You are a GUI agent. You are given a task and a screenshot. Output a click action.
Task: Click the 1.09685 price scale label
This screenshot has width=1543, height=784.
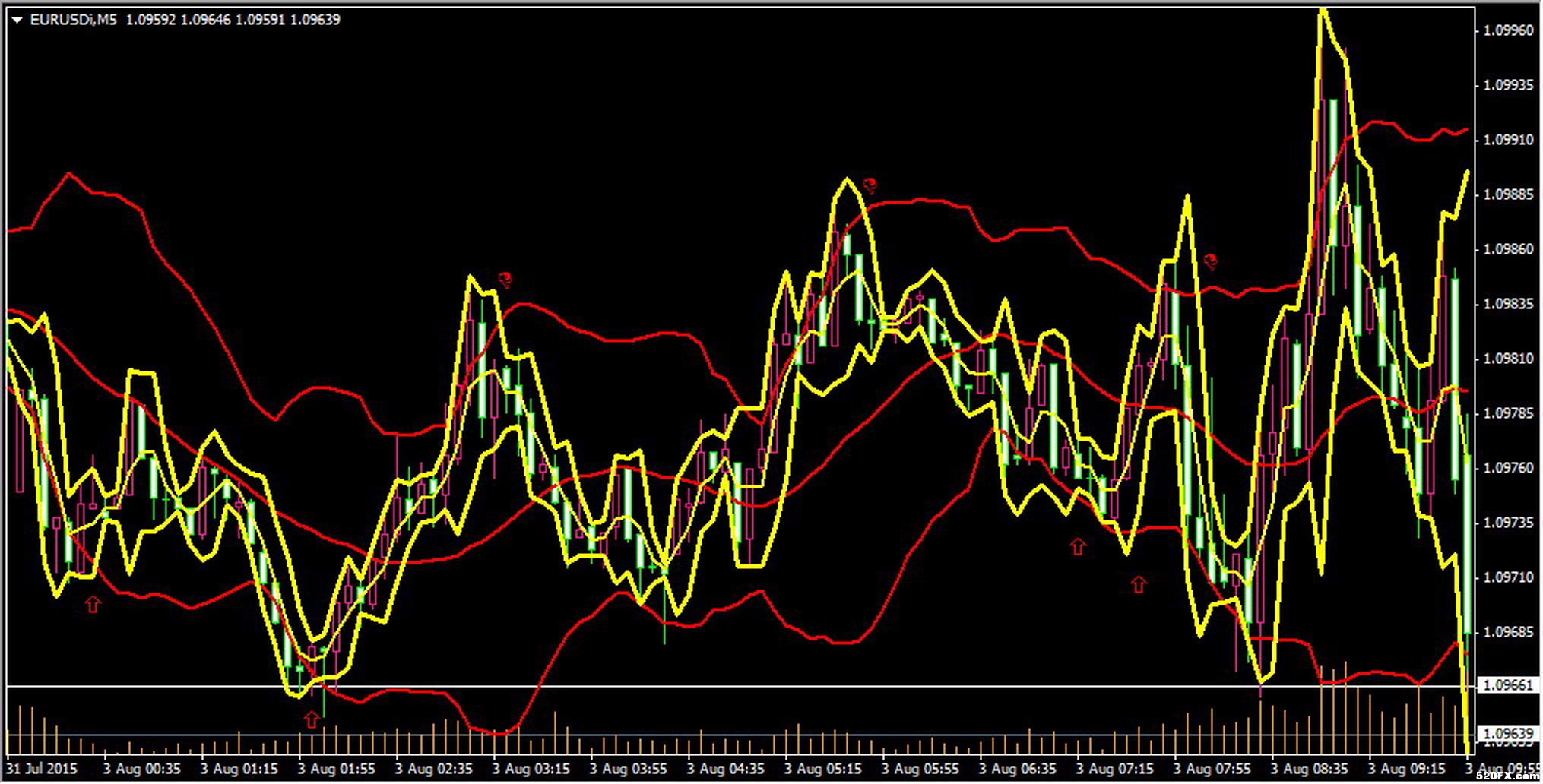click(x=1508, y=632)
